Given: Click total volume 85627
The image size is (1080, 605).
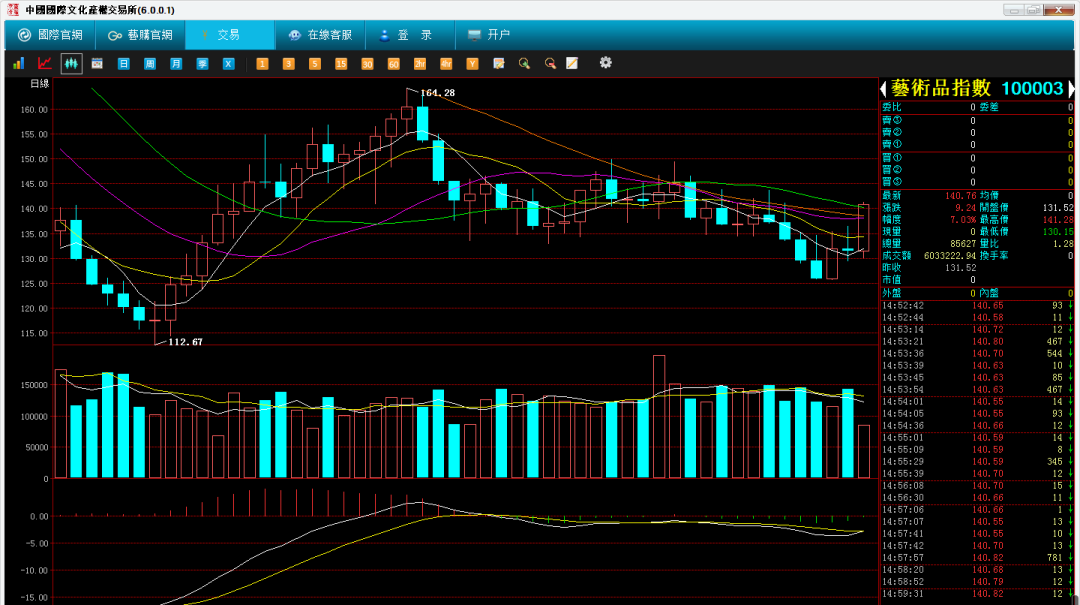Looking at the screenshot, I should pos(963,244).
